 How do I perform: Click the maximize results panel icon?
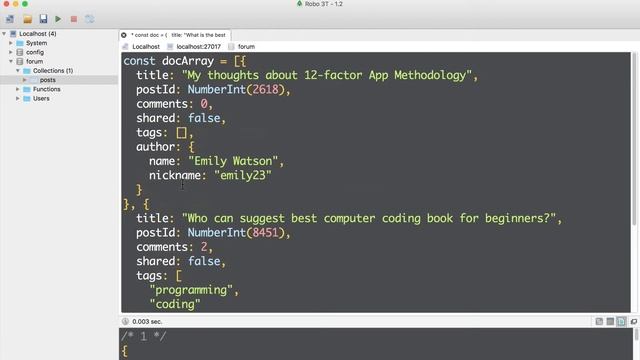click(x=633, y=322)
